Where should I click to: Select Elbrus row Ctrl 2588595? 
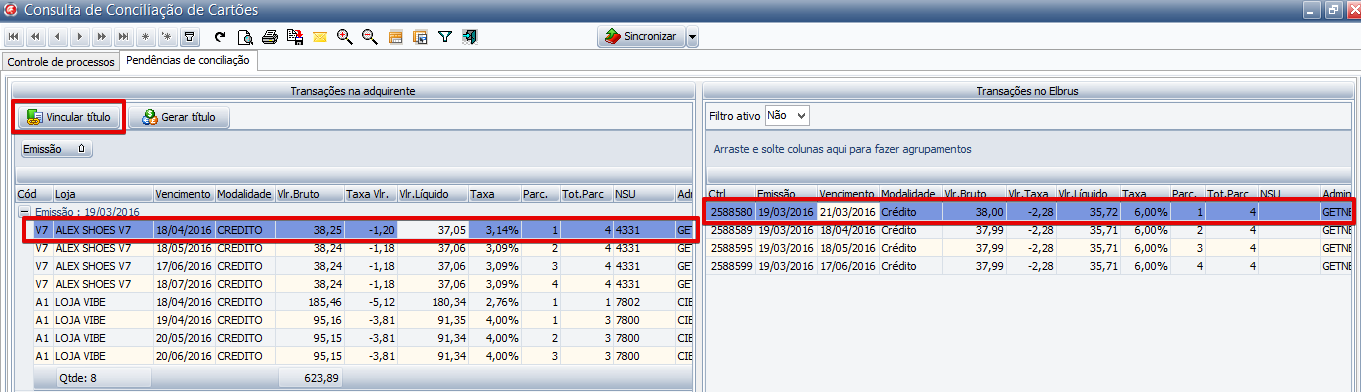click(1029, 248)
